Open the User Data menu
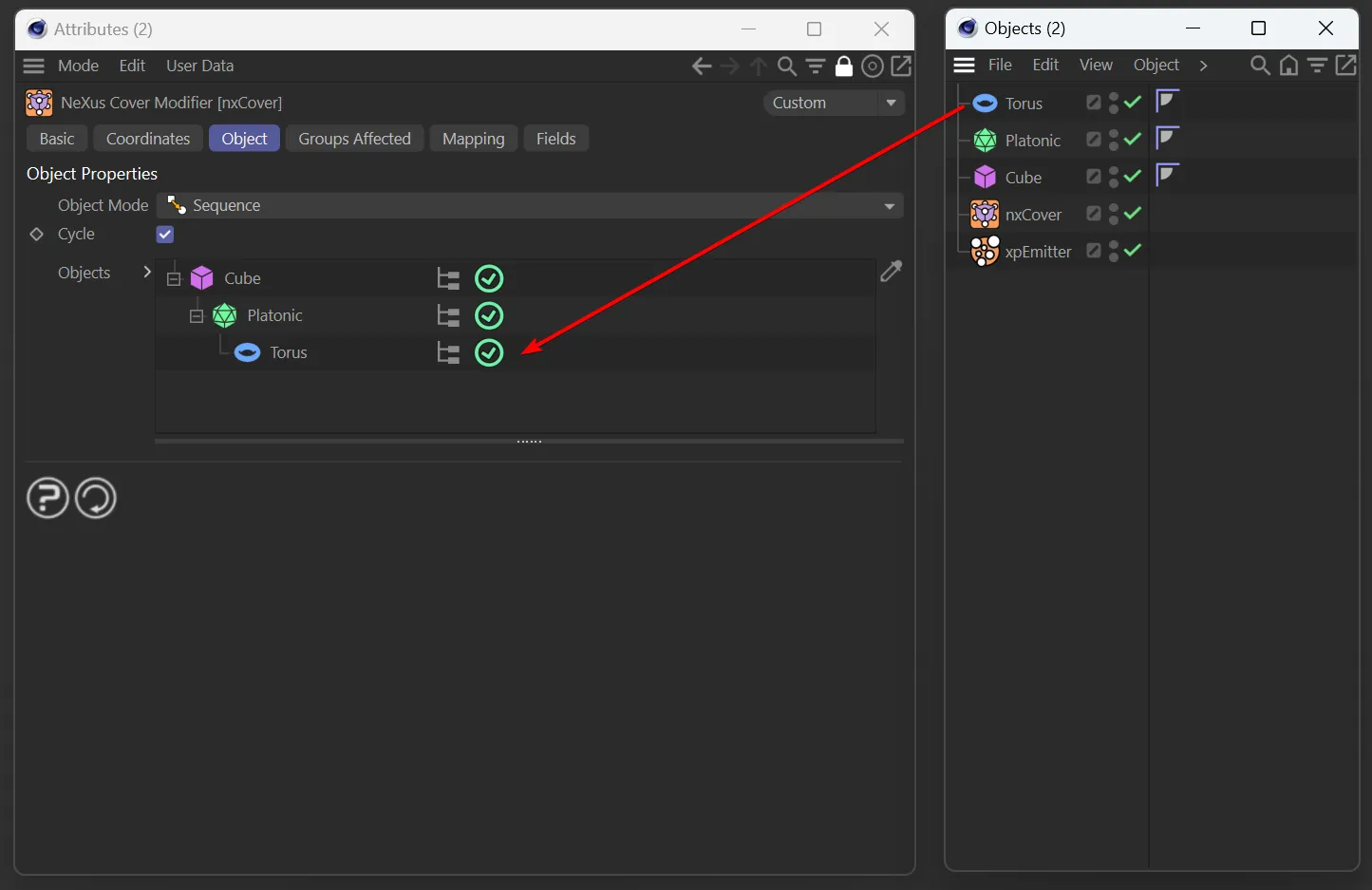This screenshot has height=890, width=1372. pos(199,66)
